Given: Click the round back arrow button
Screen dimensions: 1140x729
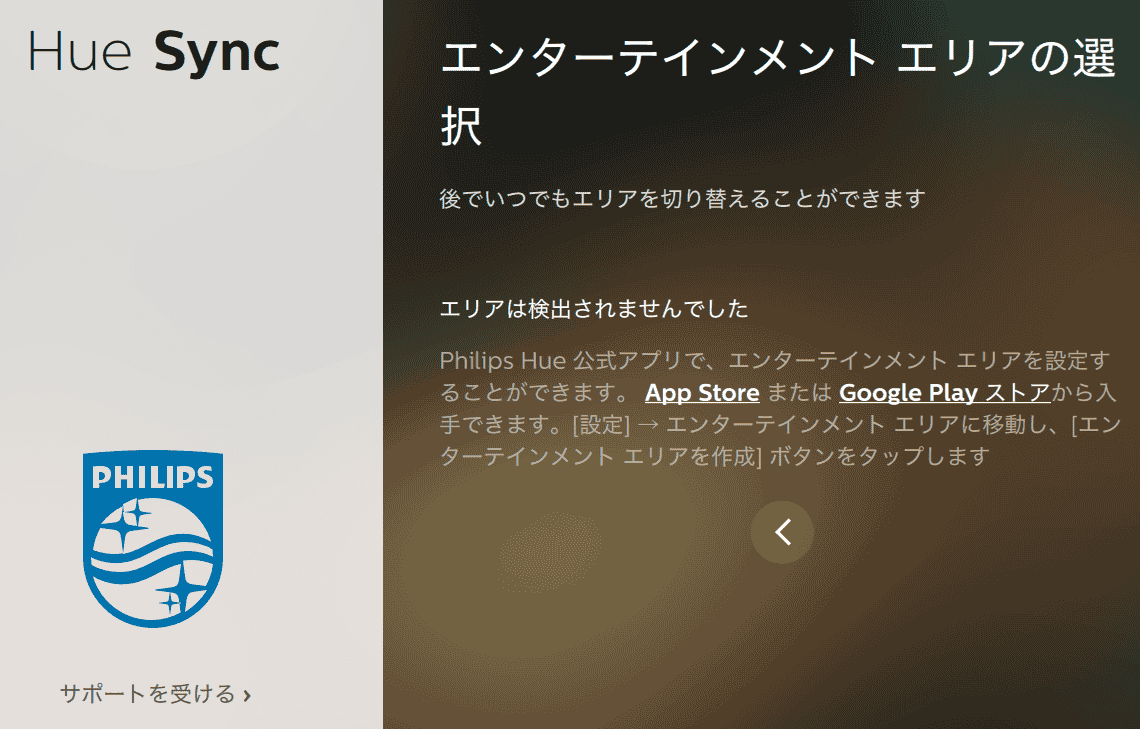Looking at the screenshot, I should pyautogui.click(x=782, y=532).
